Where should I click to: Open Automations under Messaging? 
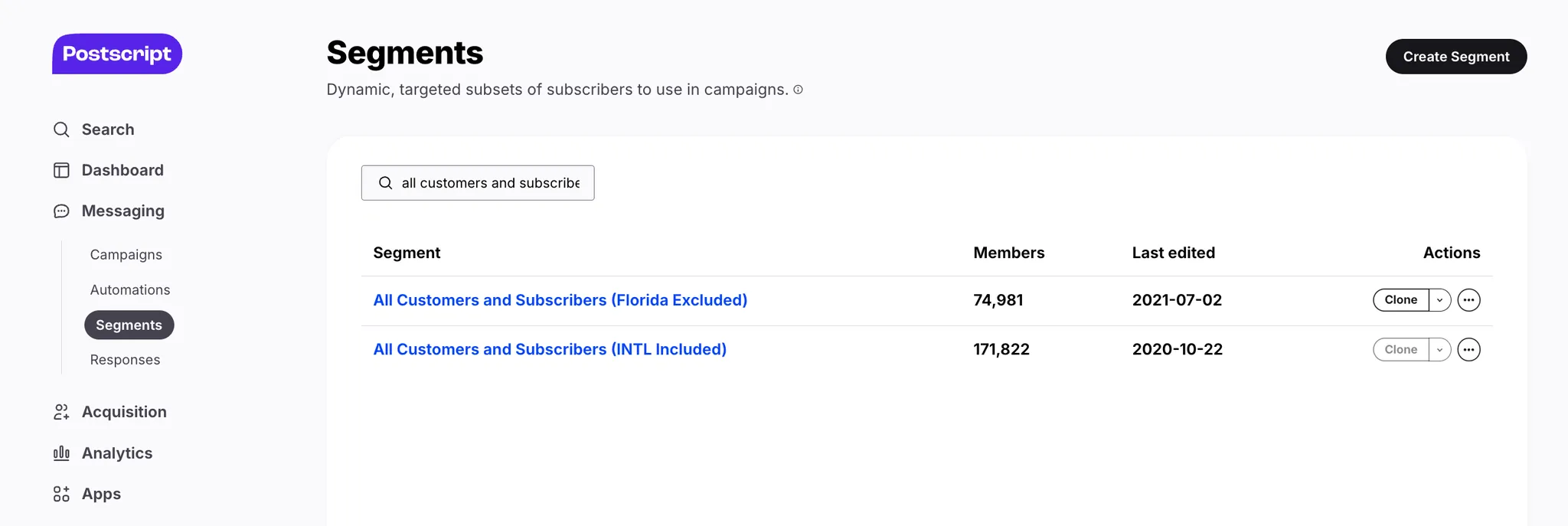(x=130, y=290)
